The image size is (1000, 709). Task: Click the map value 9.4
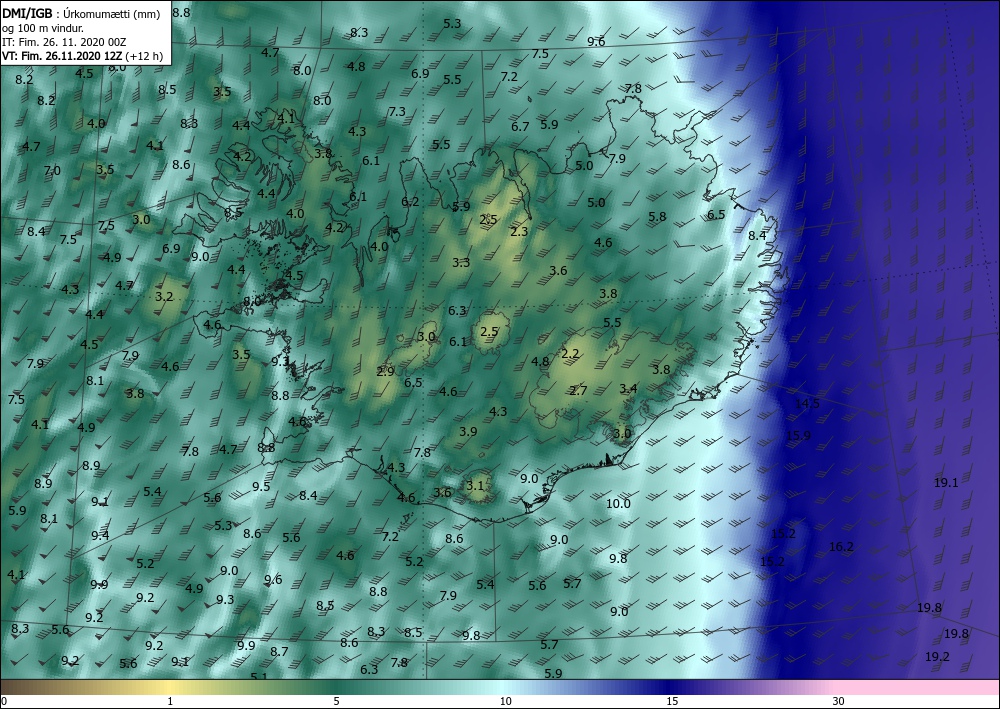tap(100, 536)
